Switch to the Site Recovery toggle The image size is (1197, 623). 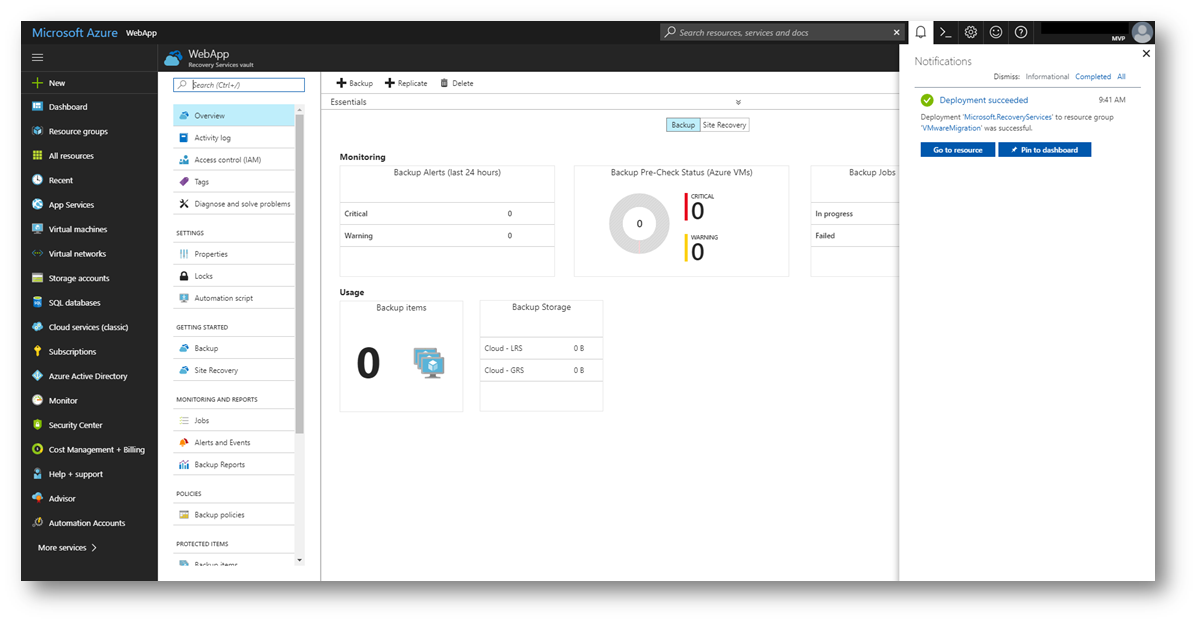[x=724, y=125]
